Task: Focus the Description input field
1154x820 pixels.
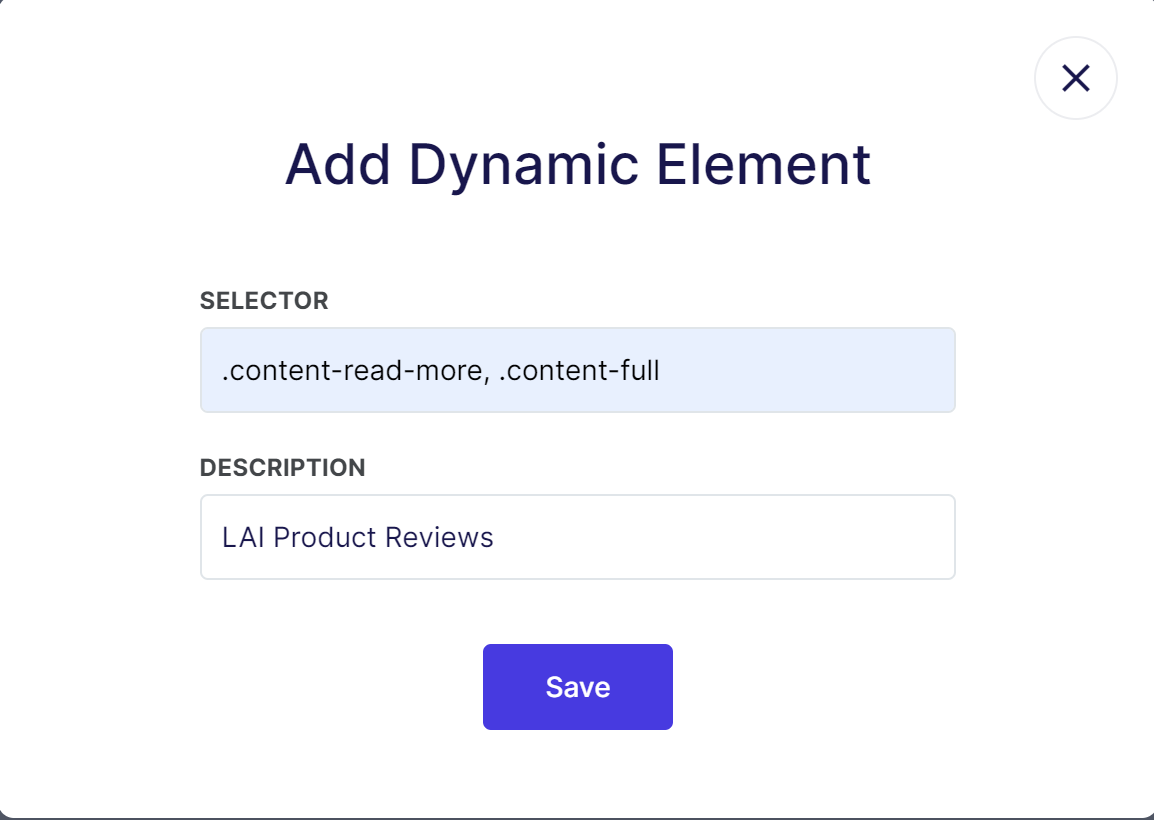Action: [578, 537]
